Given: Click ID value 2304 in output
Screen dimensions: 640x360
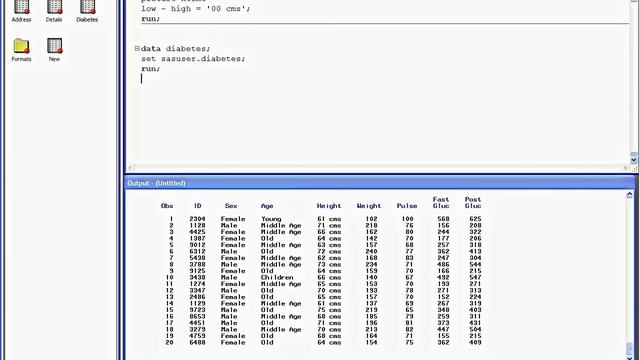Looking at the screenshot, I should coord(197,219).
